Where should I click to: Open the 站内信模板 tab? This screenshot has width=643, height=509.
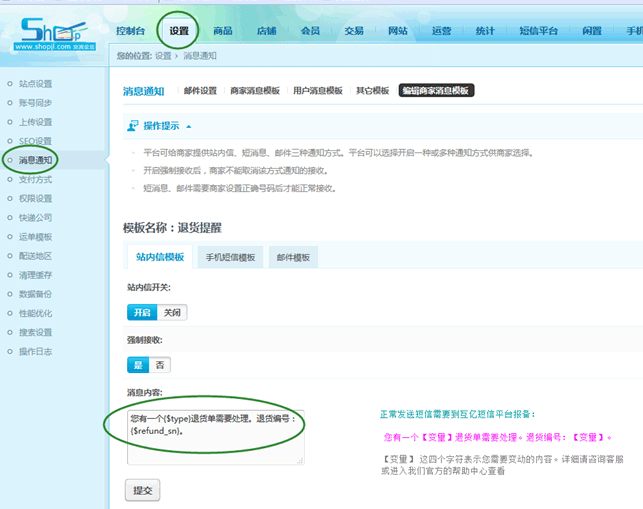click(x=159, y=257)
